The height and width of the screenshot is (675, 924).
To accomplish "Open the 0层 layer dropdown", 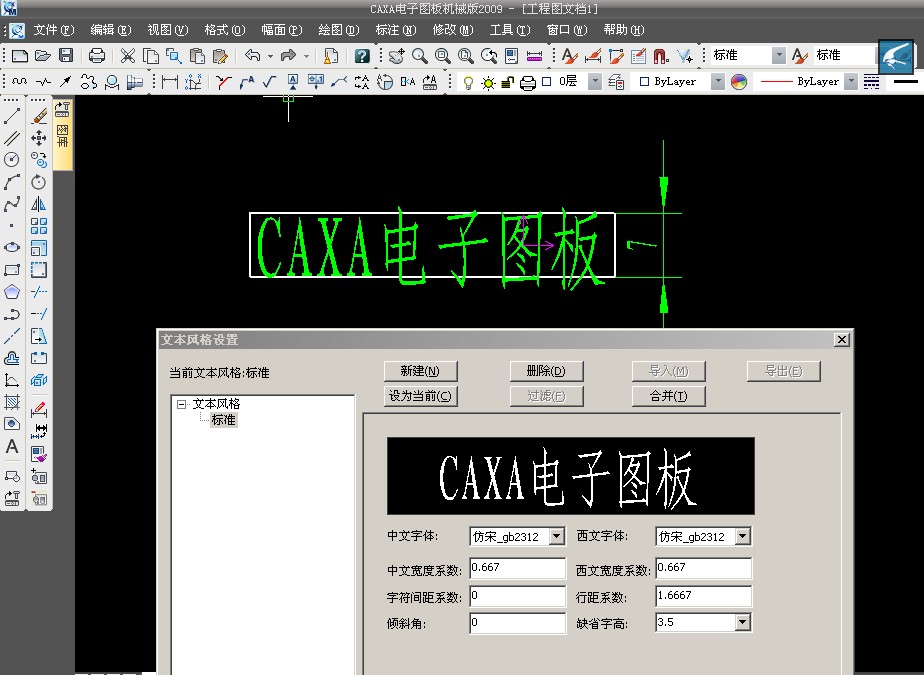I will (595, 82).
